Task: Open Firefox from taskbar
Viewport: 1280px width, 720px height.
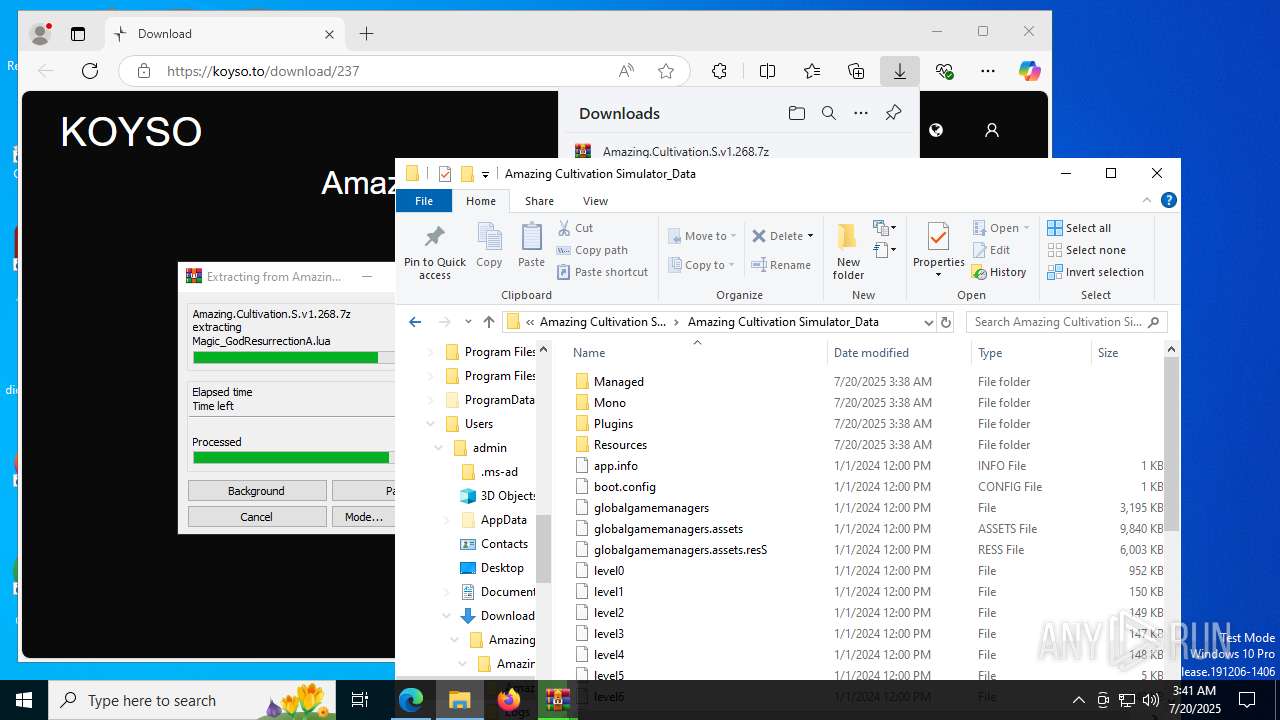Action: (x=508, y=700)
